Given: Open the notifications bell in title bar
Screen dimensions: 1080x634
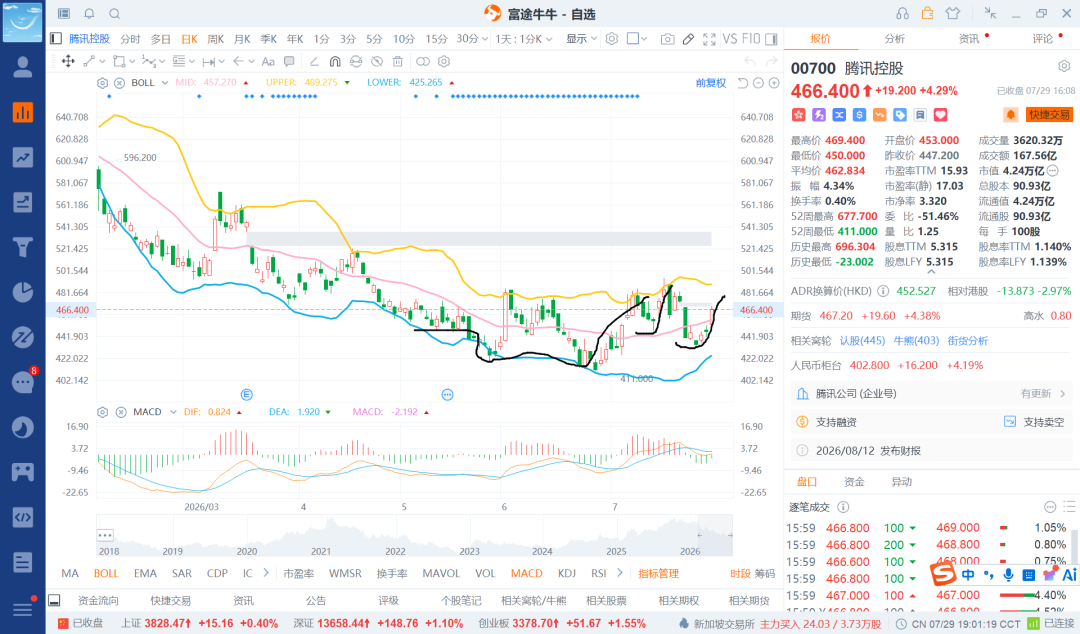Looking at the screenshot, I should pos(90,14).
